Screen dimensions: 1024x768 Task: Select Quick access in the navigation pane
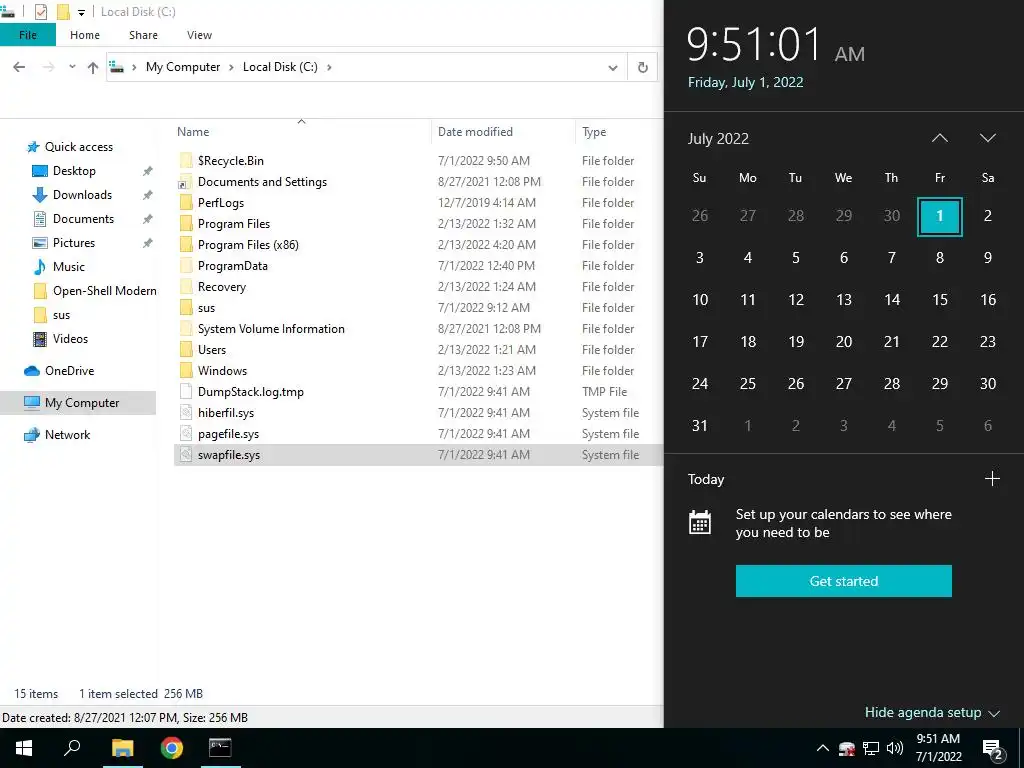(78, 147)
